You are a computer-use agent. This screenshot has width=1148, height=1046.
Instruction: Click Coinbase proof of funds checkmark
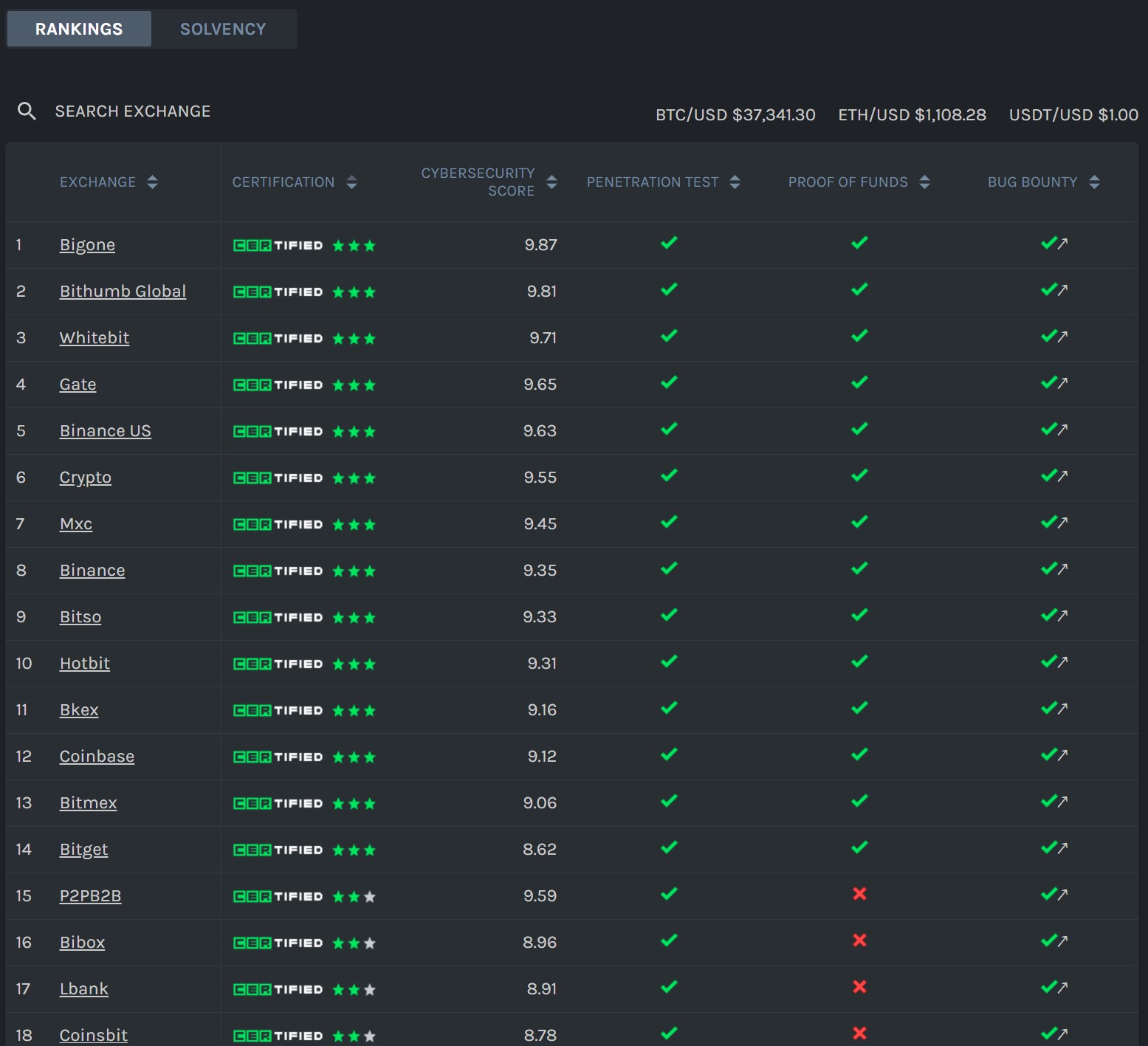pyautogui.click(x=859, y=754)
